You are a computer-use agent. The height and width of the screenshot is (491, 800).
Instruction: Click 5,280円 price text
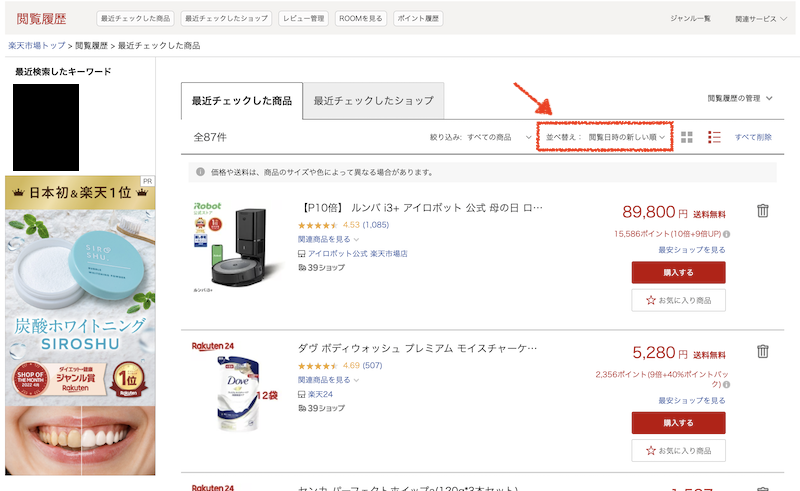tap(660, 353)
